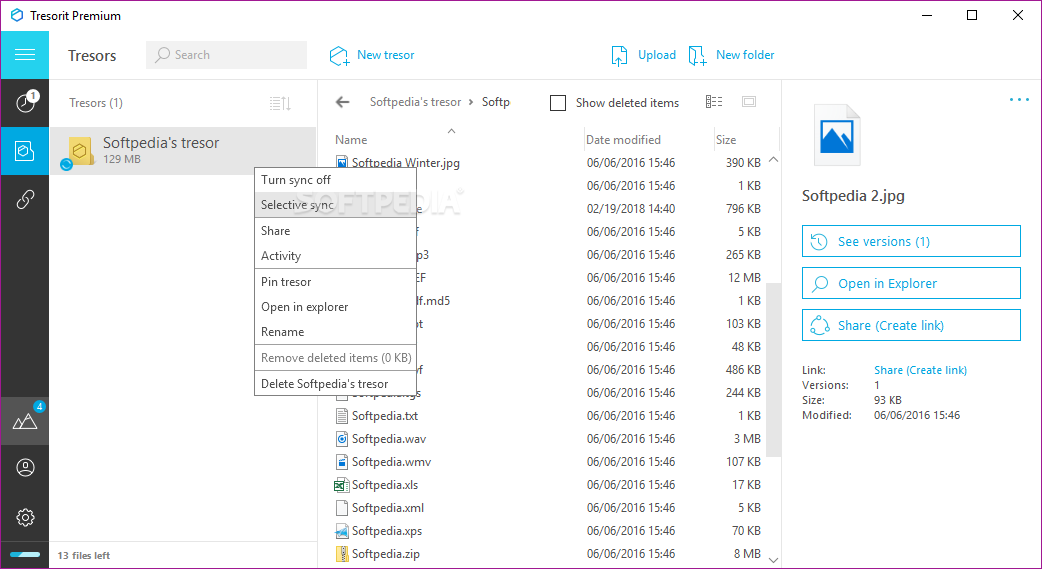Click the Search field
This screenshot has height=569, width=1042.
click(227, 55)
